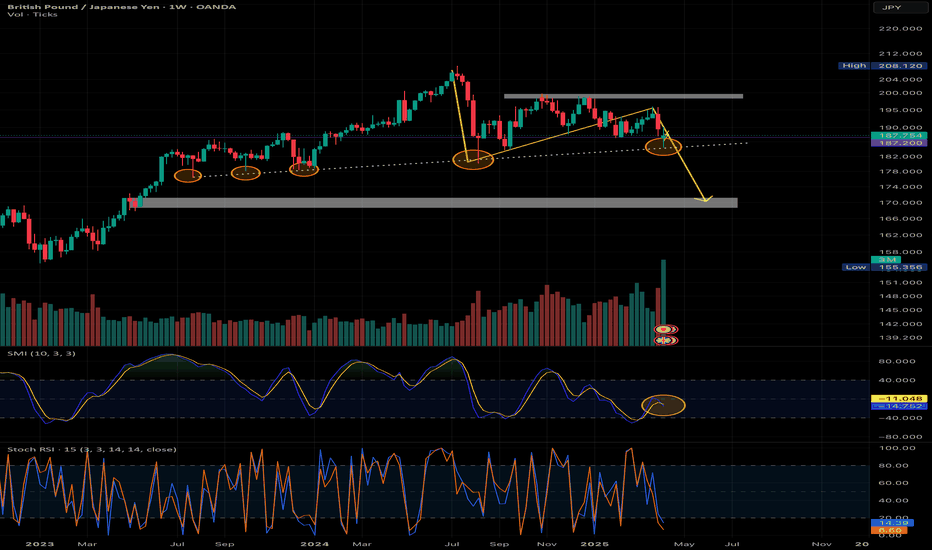Click the High 208.120 price label
The height and width of the screenshot is (550, 932).
click(x=882, y=66)
